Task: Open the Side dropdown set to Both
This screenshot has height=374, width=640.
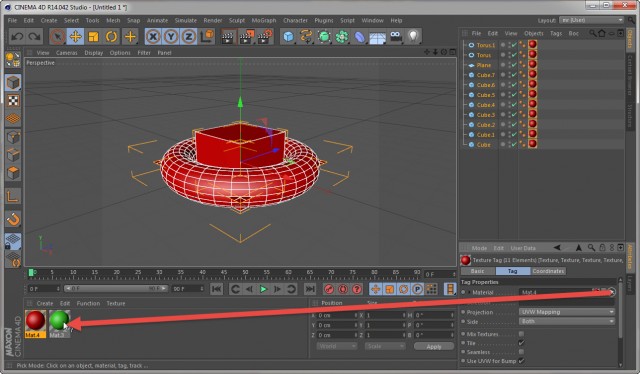Action: pyautogui.click(x=567, y=321)
